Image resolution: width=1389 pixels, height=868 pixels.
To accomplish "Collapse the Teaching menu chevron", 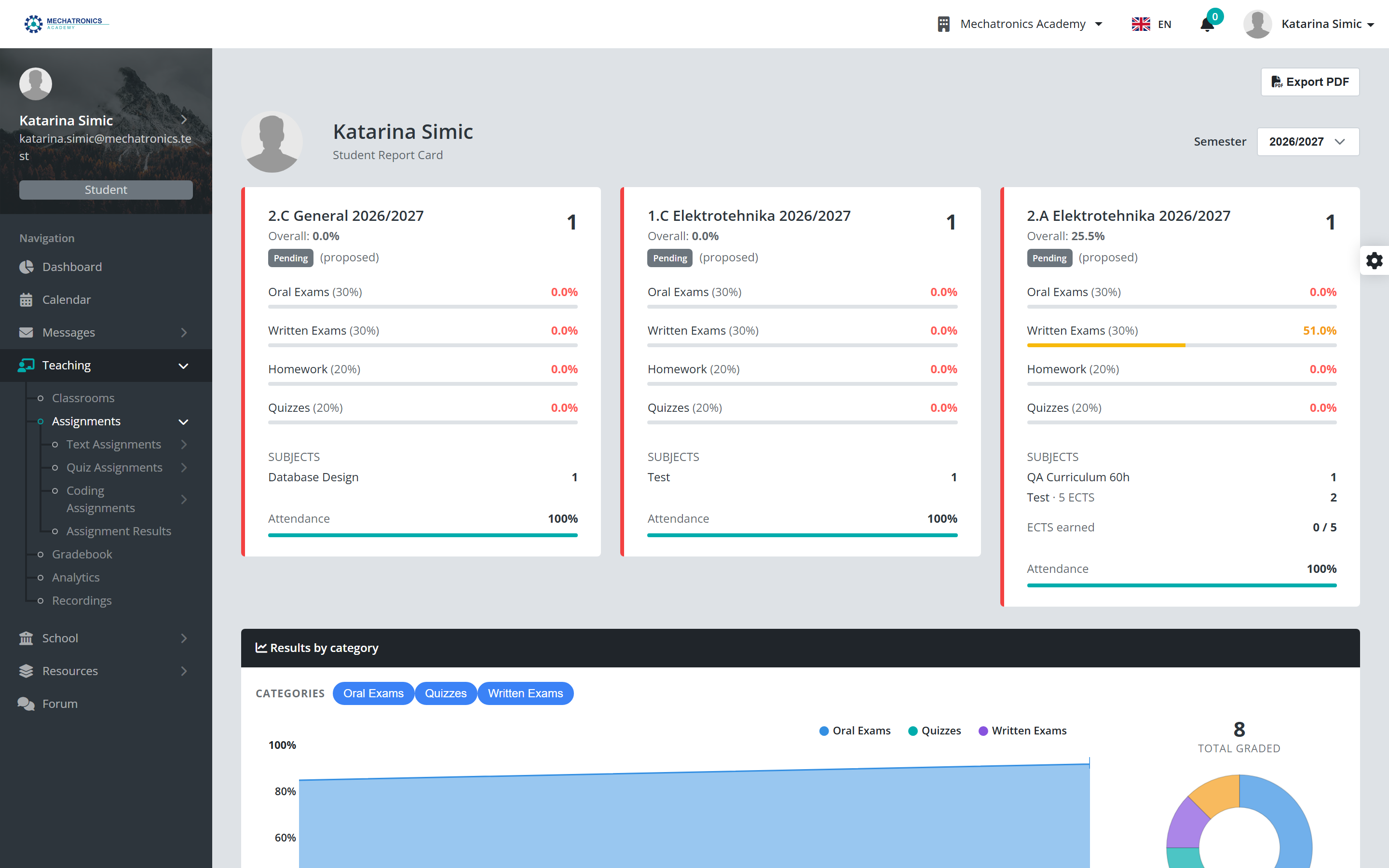I will 184,366.
